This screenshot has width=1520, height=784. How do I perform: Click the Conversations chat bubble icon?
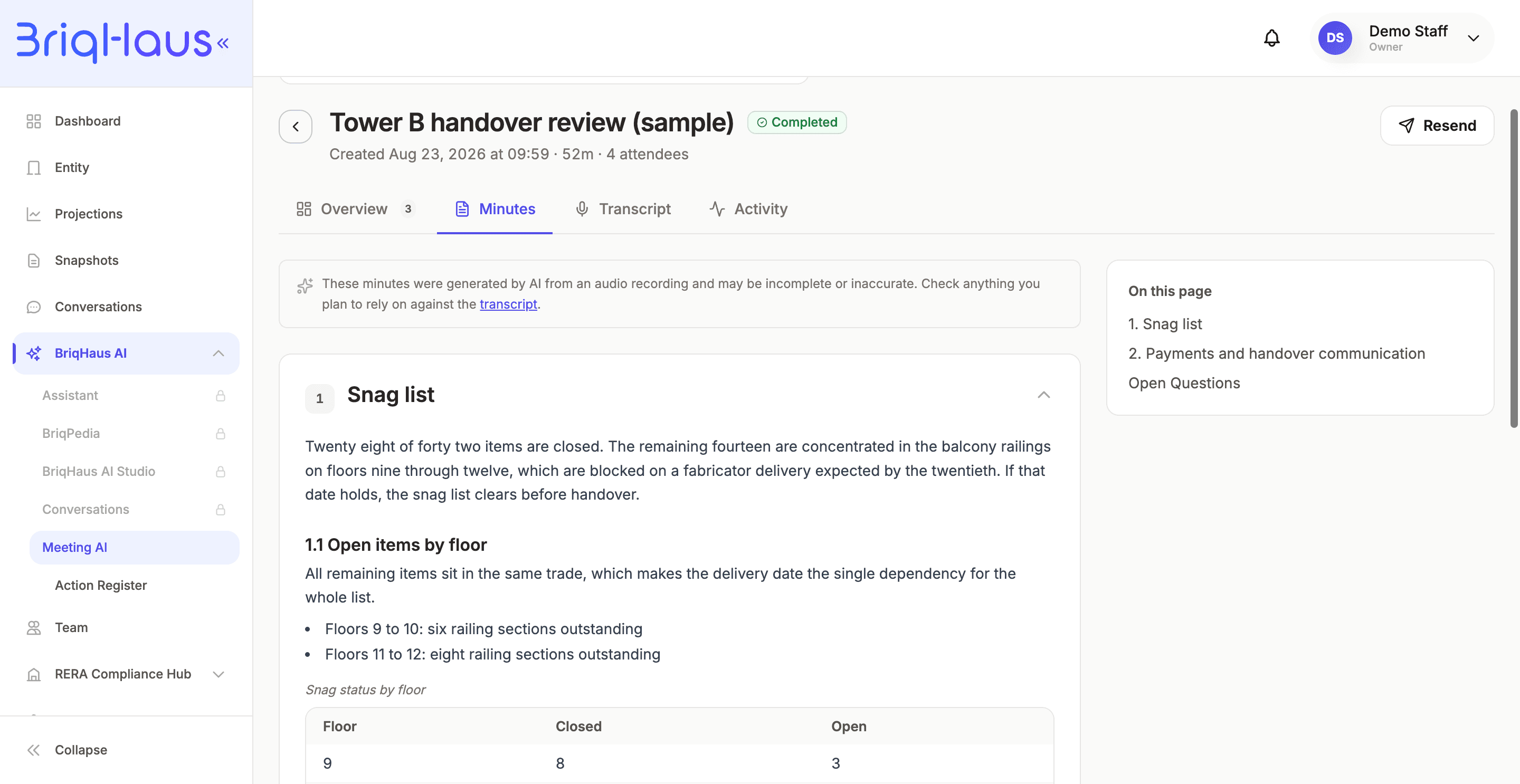coord(34,307)
